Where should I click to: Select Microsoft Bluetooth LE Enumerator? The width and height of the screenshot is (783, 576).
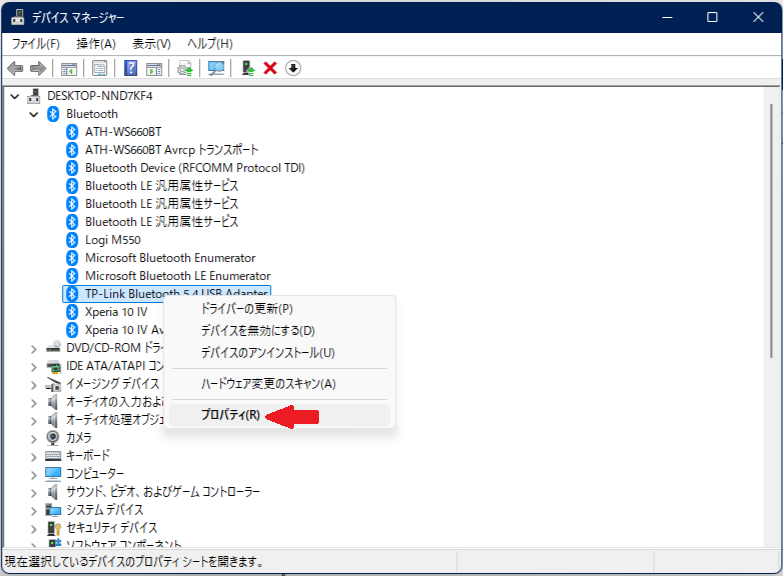pos(178,276)
